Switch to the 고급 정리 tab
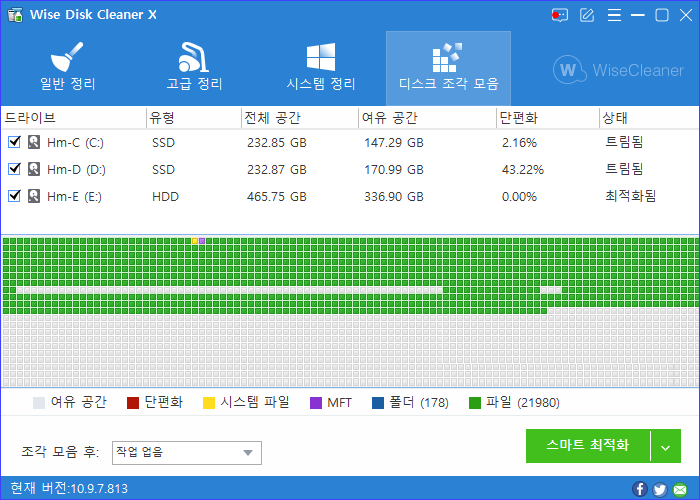The height and width of the screenshot is (500, 700). tap(194, 67)
